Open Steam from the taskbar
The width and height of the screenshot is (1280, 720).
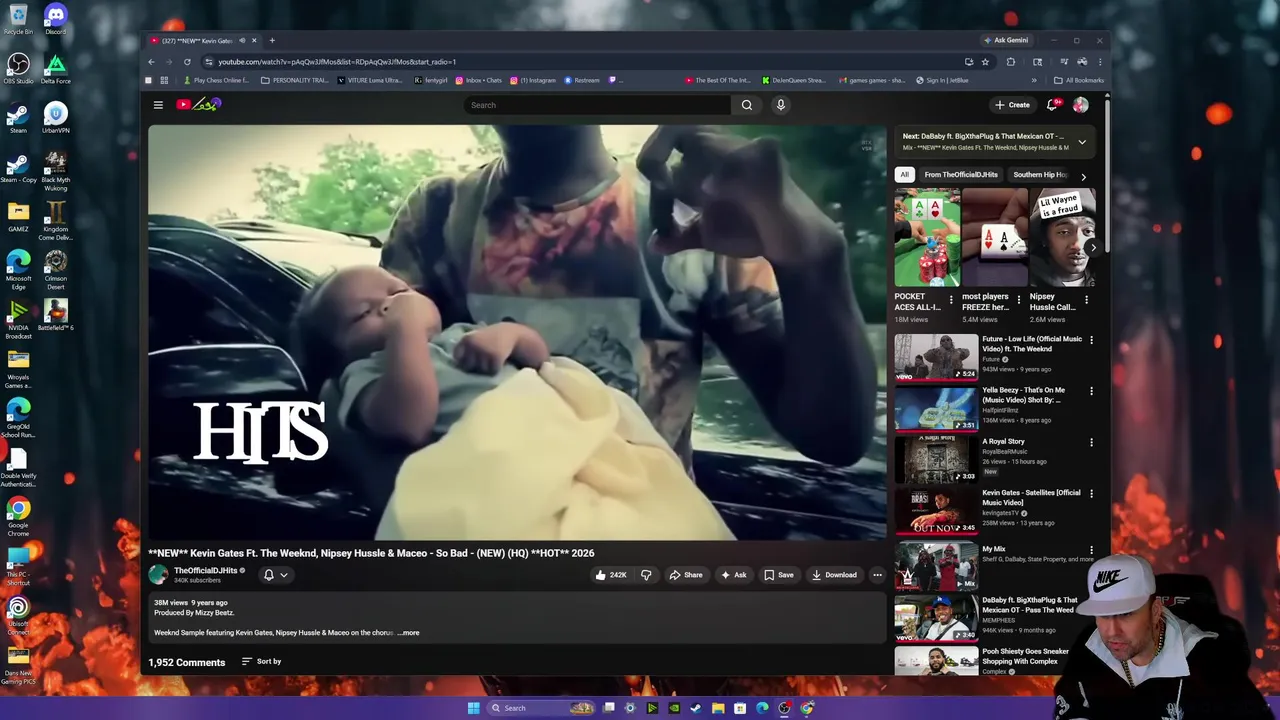pyautogui.click(x=696, y=708)
